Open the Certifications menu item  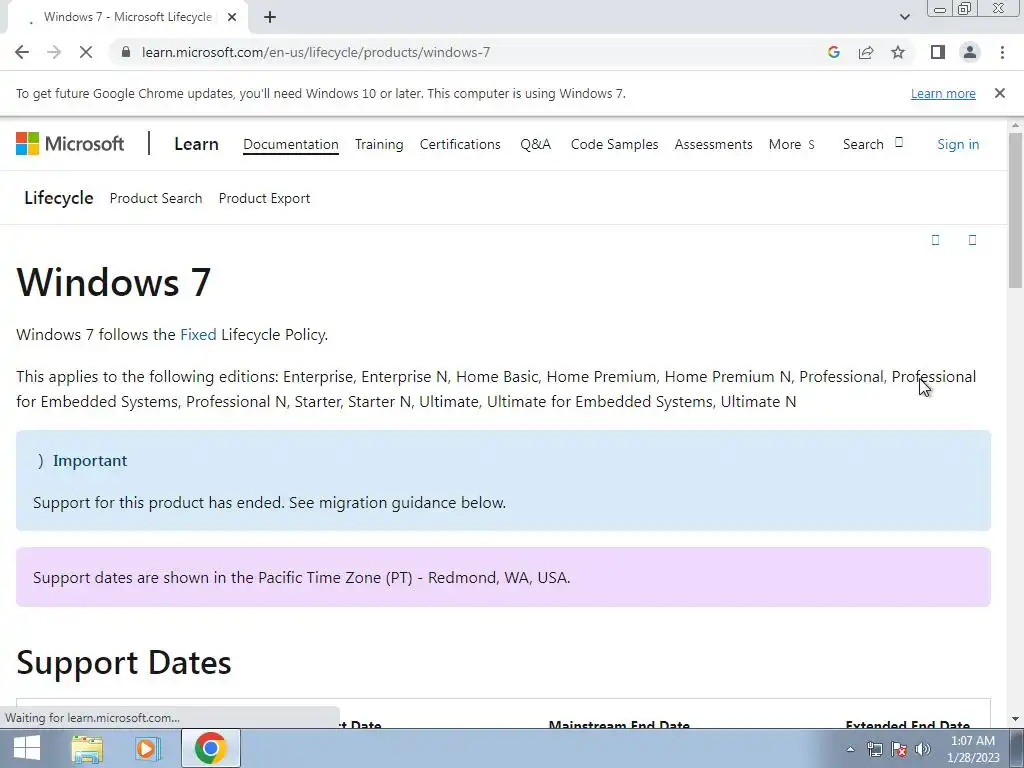pyautogui.click(x=460, y=144)
